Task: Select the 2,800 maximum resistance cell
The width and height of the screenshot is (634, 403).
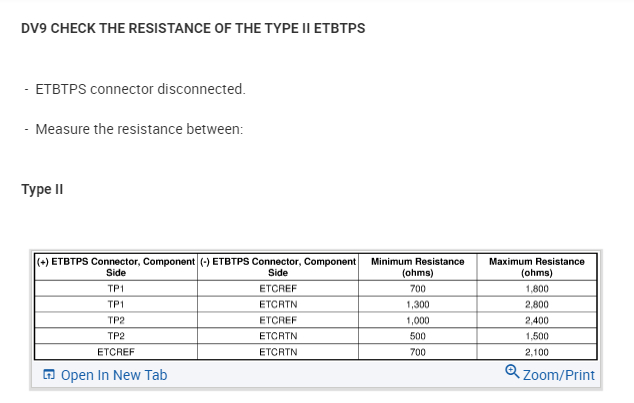Action: click(537, 304)
